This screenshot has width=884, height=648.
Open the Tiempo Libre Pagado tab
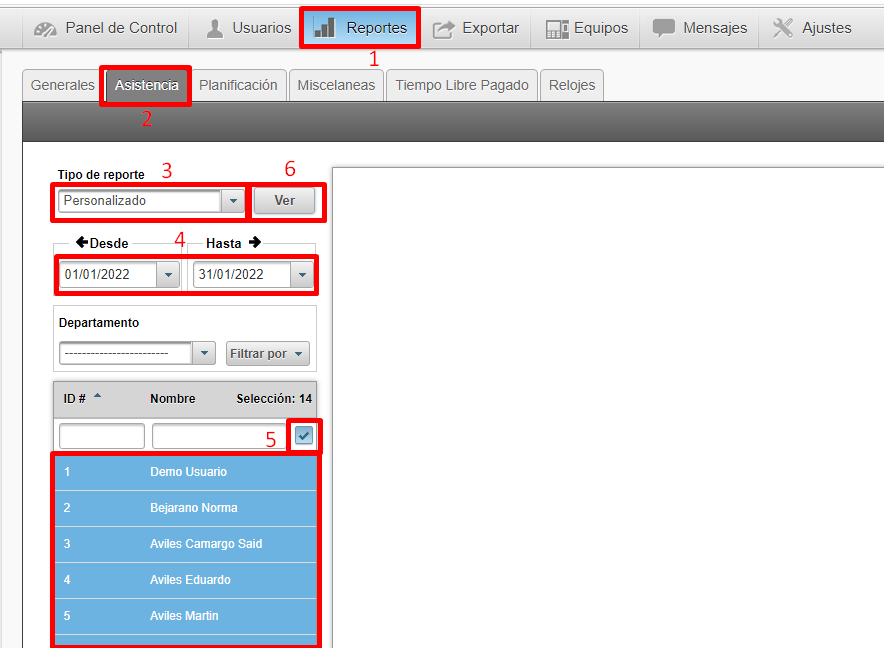click(x=461, y=85)
